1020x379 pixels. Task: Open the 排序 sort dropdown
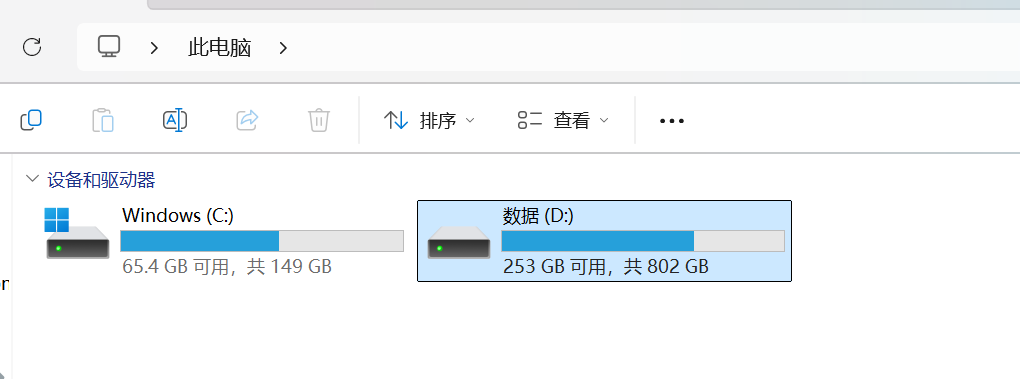(429, 120)
